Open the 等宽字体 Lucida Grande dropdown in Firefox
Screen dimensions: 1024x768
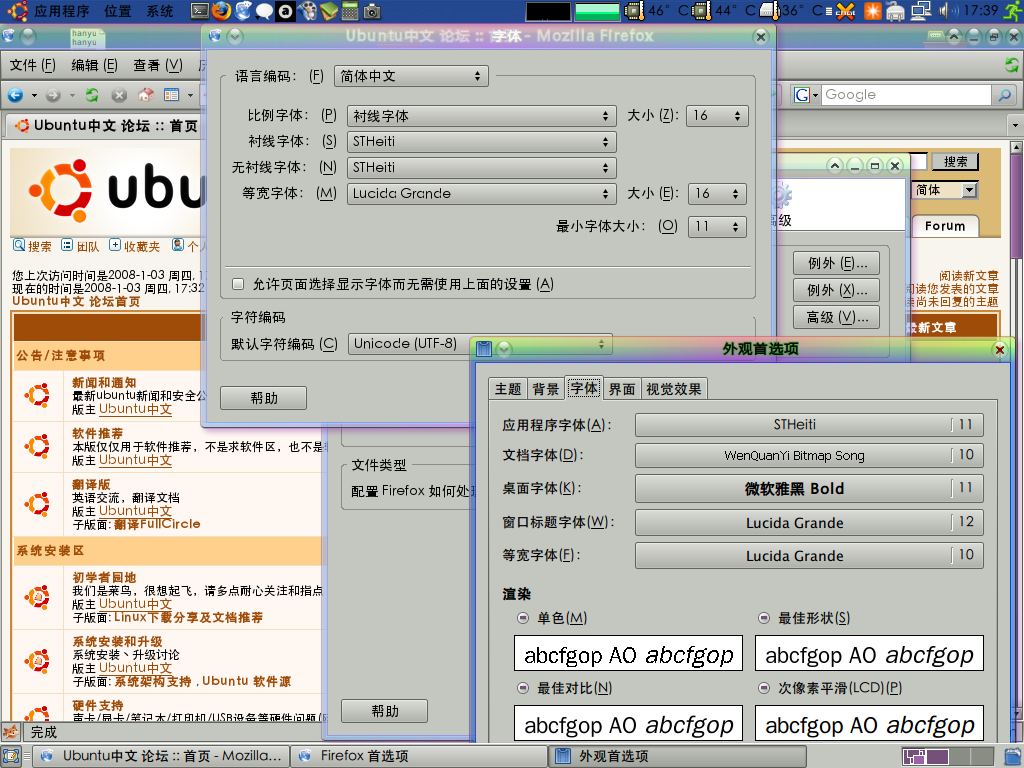click(x=482, y=194)
